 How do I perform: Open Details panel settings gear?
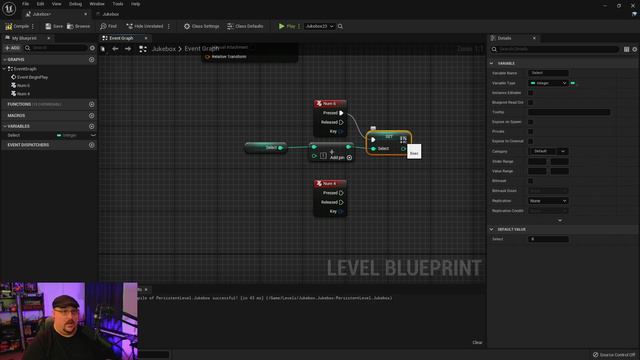click(635, 49)
